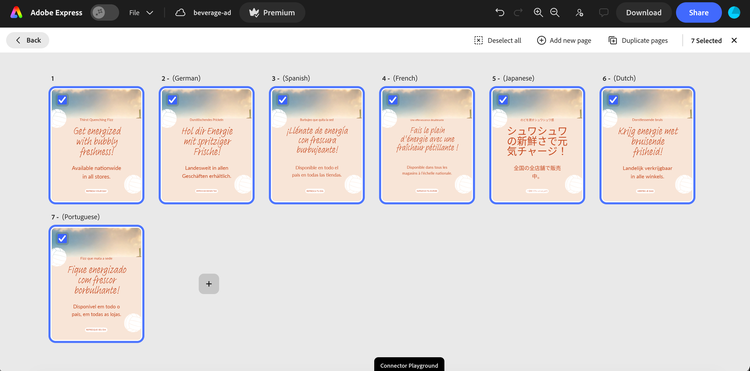Click the Duplicate pages icon
The height and width of the screenshot is (371, 750).
pyautogui.click(x=613, y=41)
